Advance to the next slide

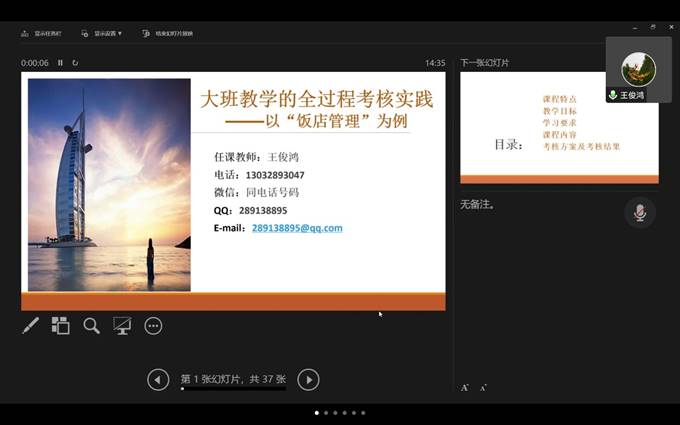click(x=309, y=379)
